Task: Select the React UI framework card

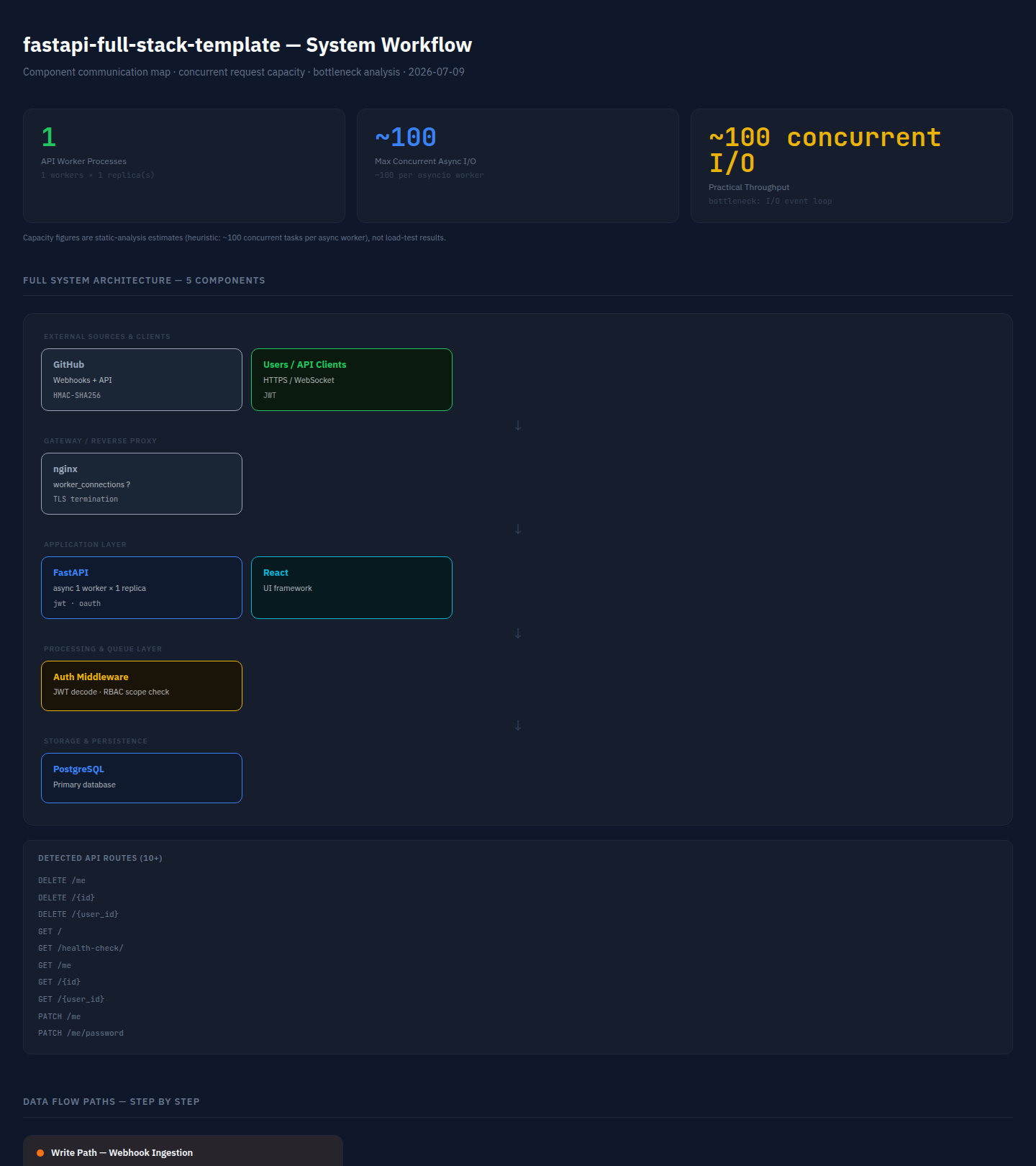Action: pos(352,587)
